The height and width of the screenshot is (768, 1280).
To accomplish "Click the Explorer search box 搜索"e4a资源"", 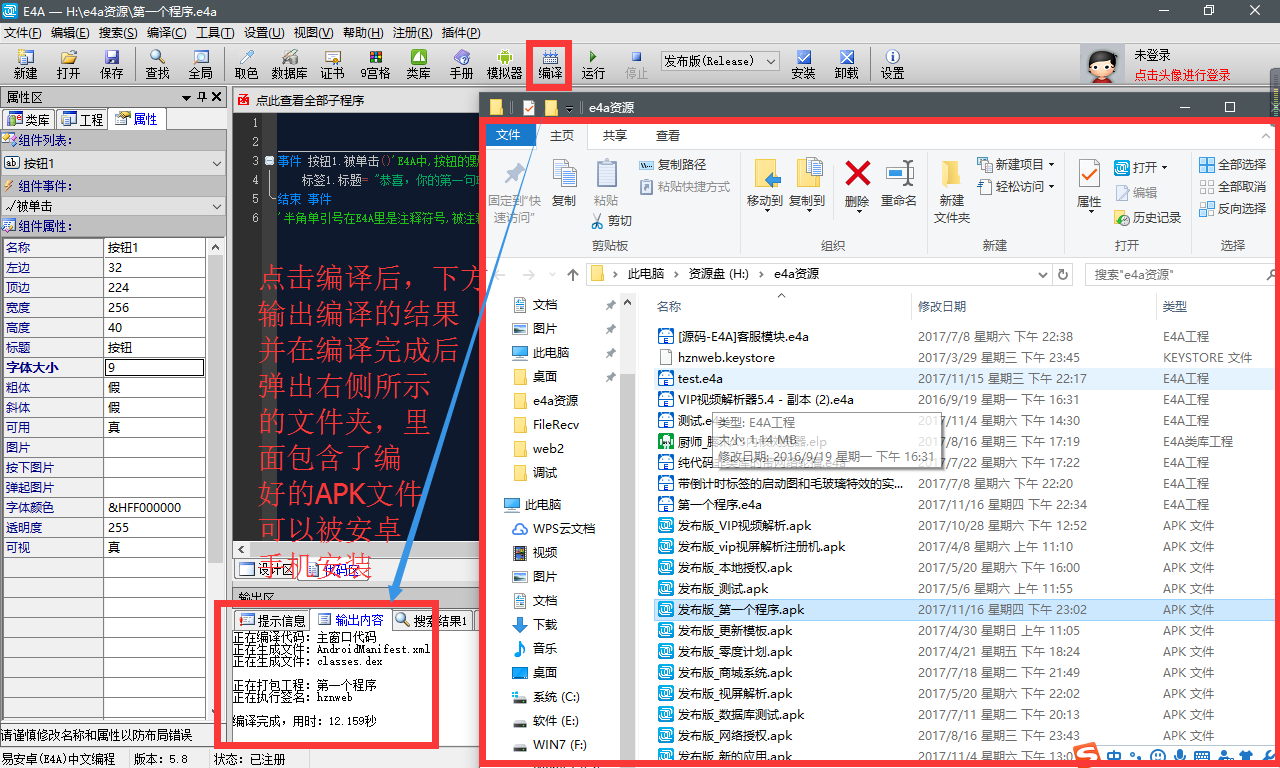I will click(x=1180, y=274).
